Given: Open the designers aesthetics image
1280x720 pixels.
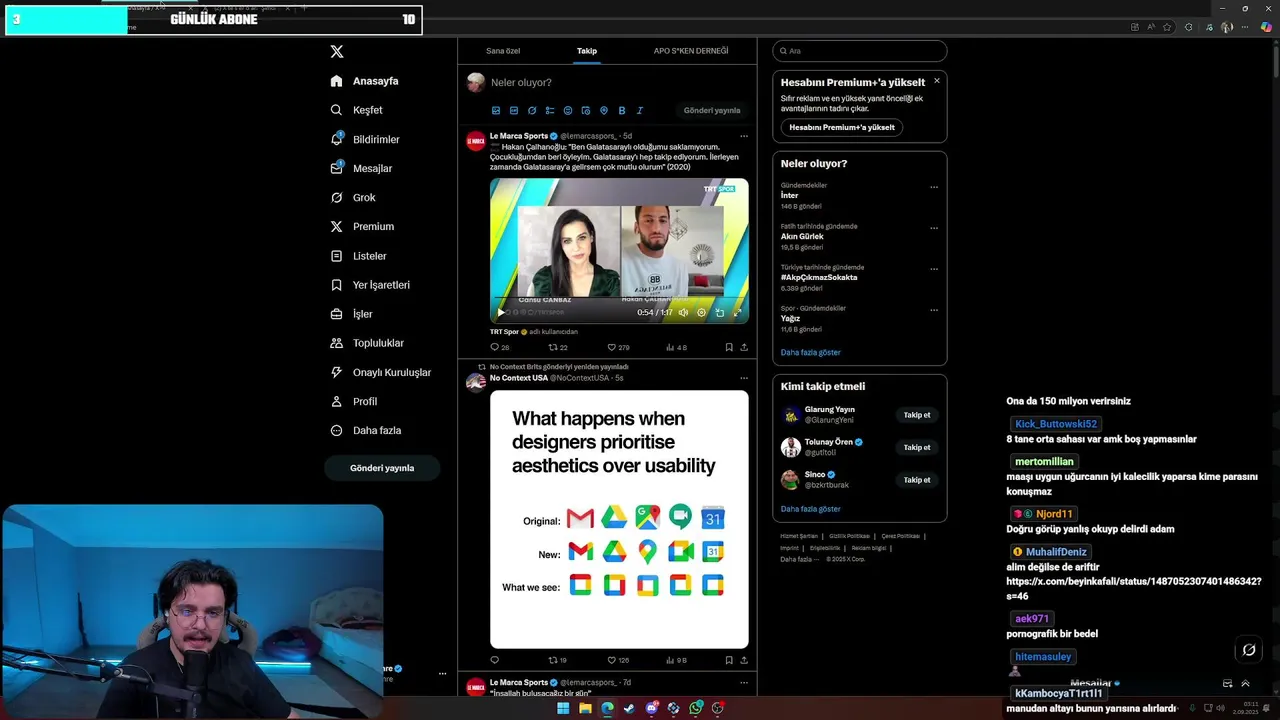Looking at the screenshot, I should pyautogui.click(x=619, y=519).
